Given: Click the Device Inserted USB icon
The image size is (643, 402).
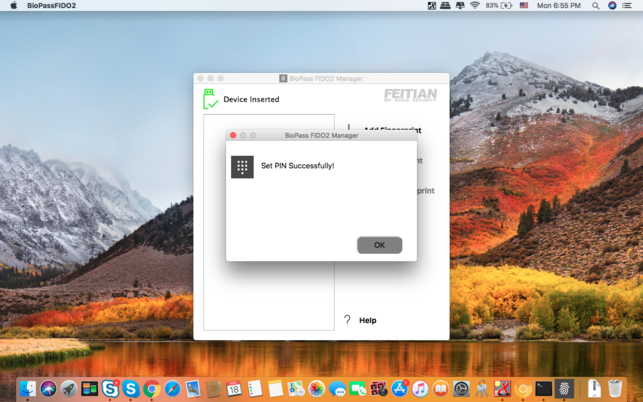Looking at the screenshot, I should click(210, 99).
